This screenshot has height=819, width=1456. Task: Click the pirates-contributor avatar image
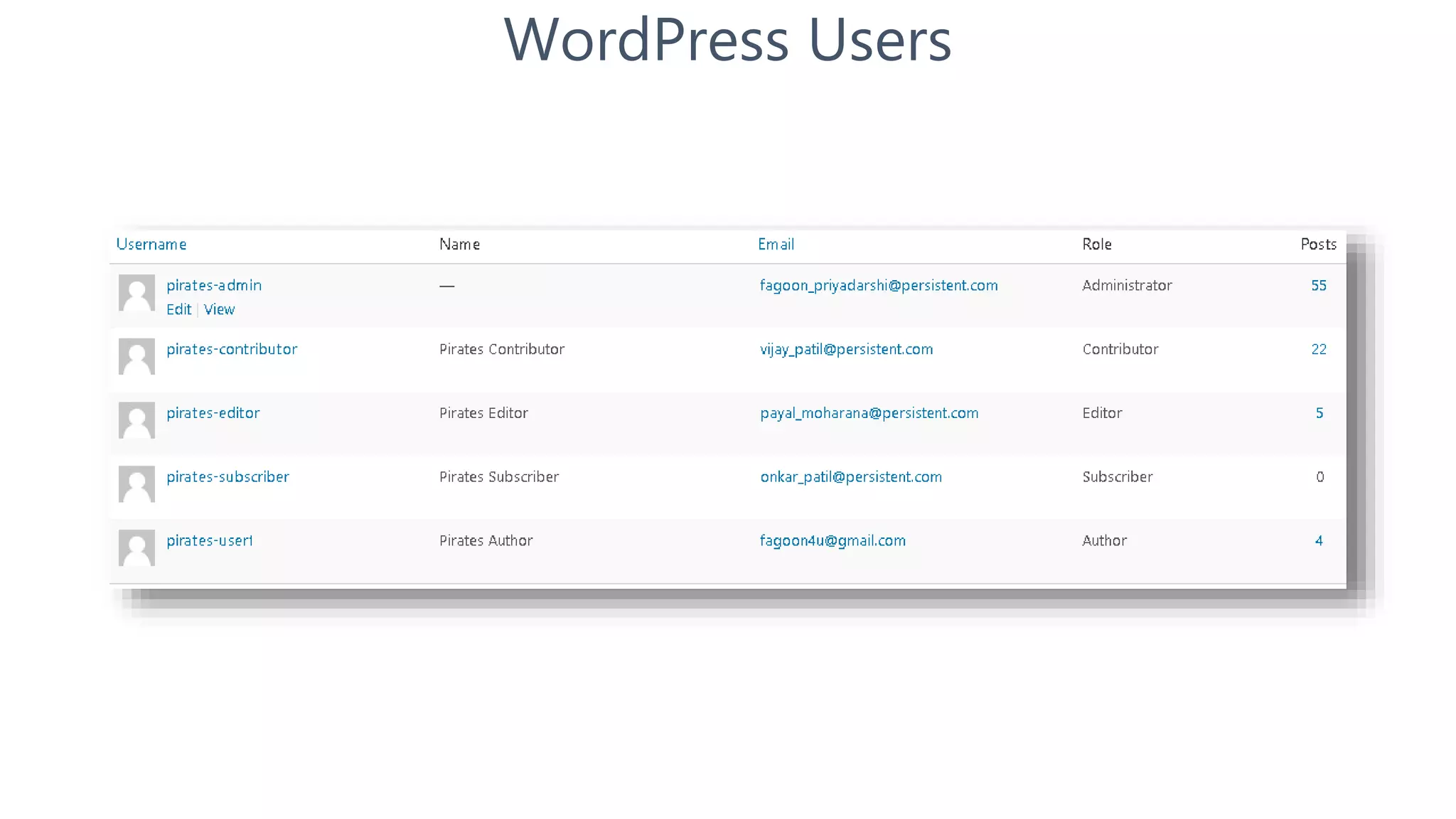click(136, 356)
